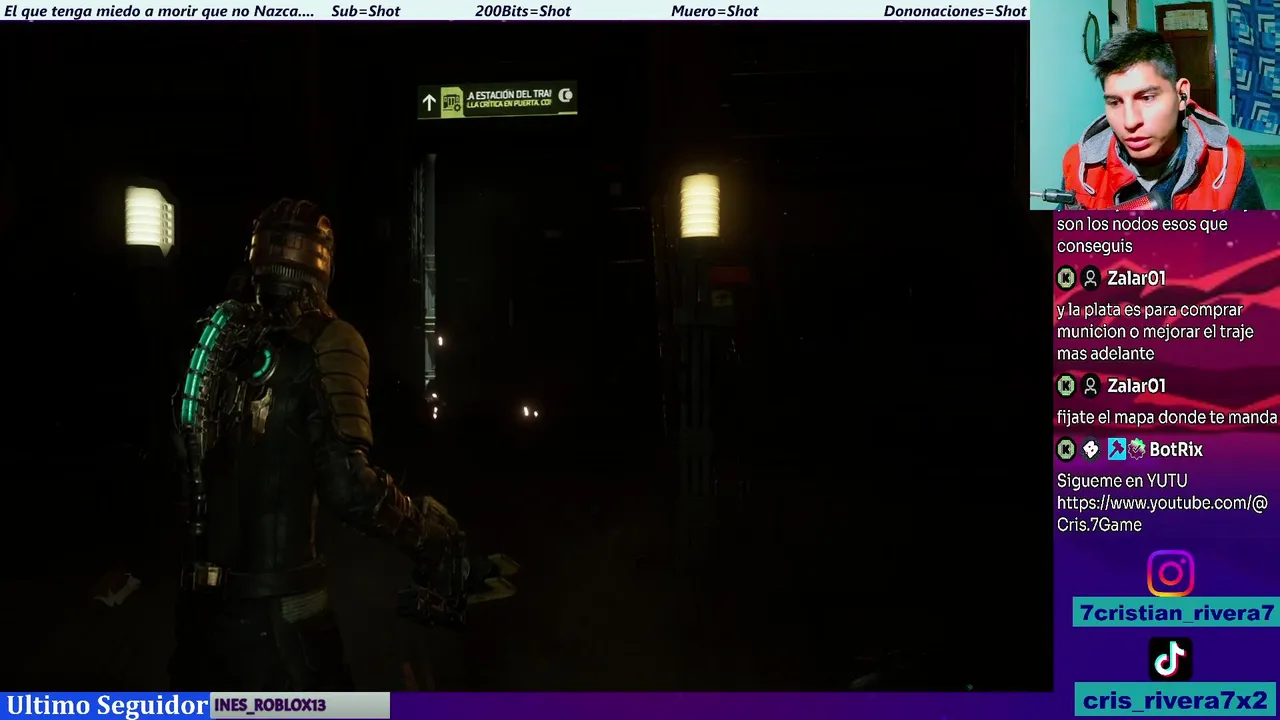Click chat message 'fijate el mapa donde te manda'
The image size is (1280, 720).
pos(1167,417)
